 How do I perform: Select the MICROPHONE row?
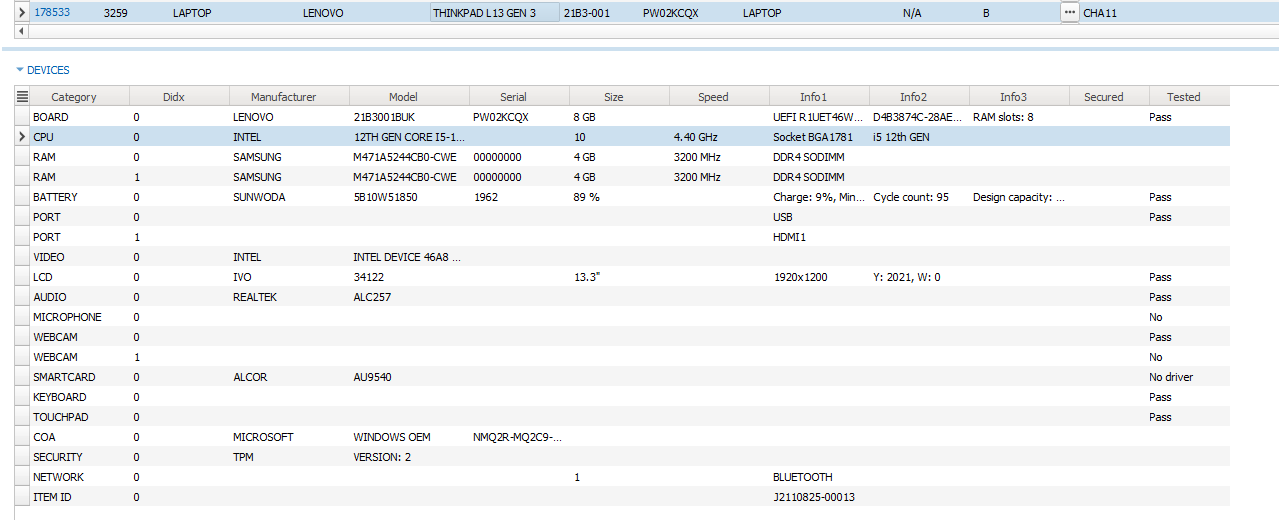point(623,317)
